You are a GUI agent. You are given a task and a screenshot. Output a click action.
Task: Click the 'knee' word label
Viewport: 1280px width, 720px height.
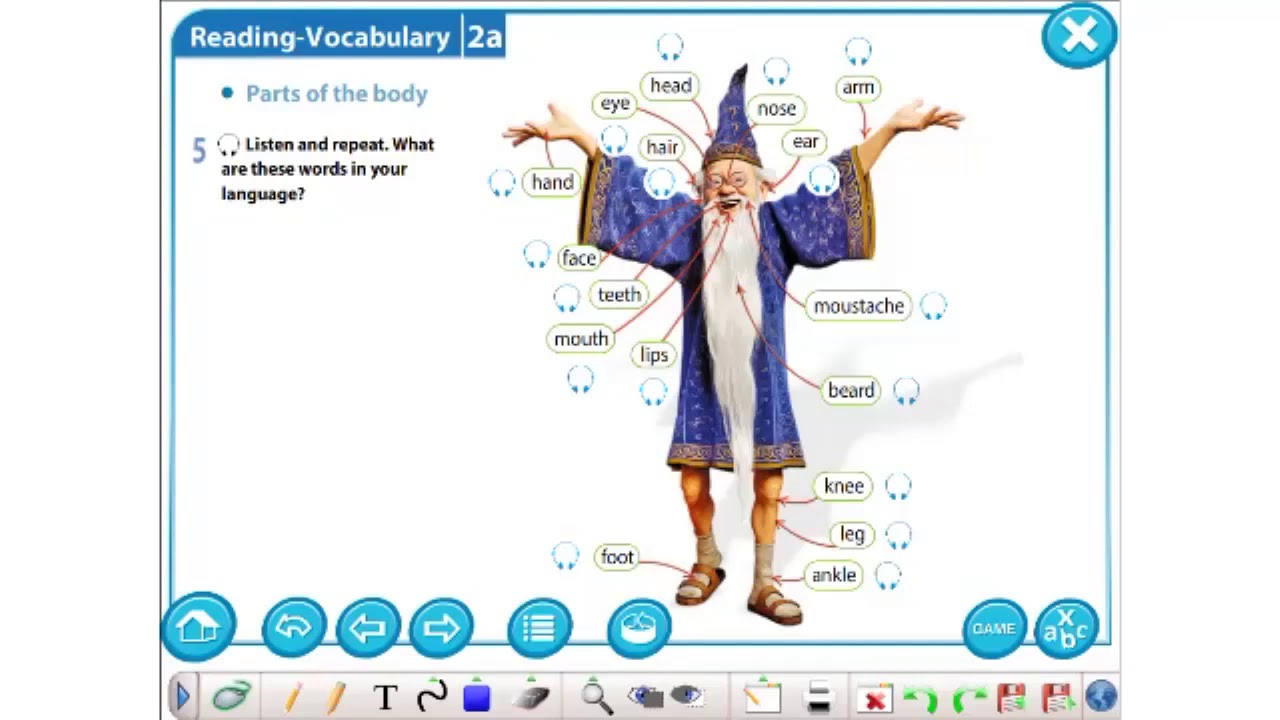843,487
